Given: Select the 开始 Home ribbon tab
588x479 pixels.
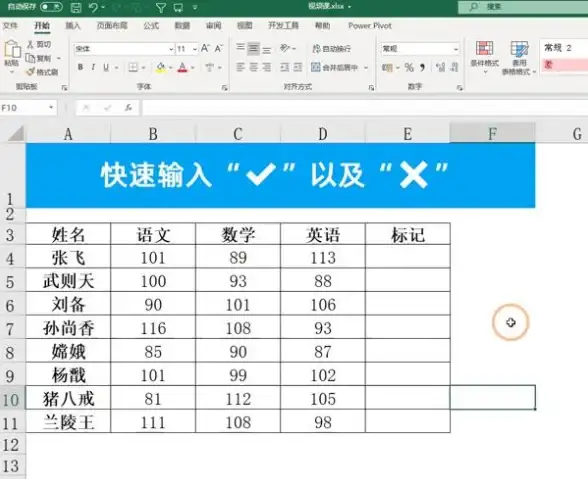Looking at the screenshot, I should coord(42,26).
